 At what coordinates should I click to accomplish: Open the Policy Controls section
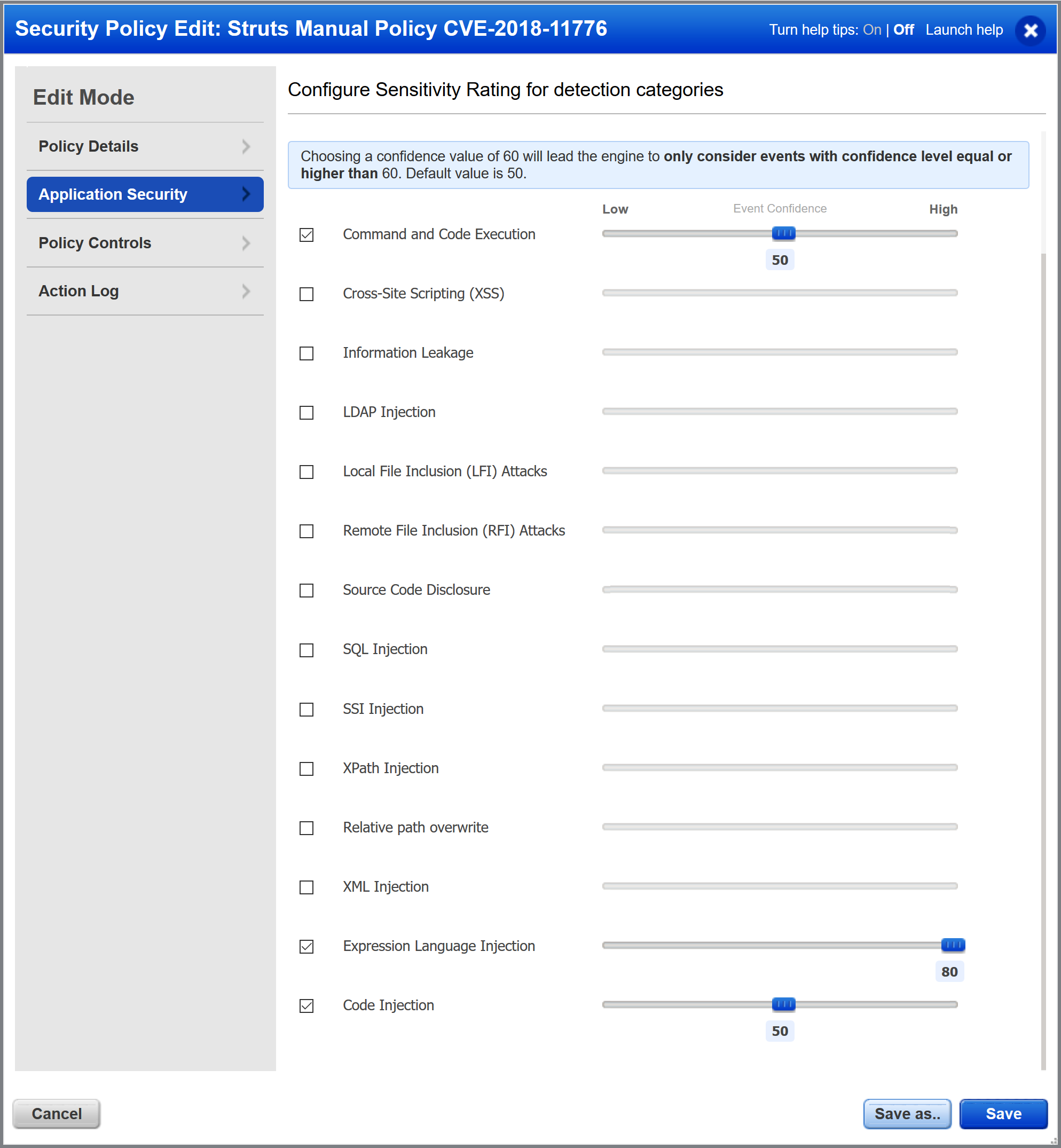point(145,243)
